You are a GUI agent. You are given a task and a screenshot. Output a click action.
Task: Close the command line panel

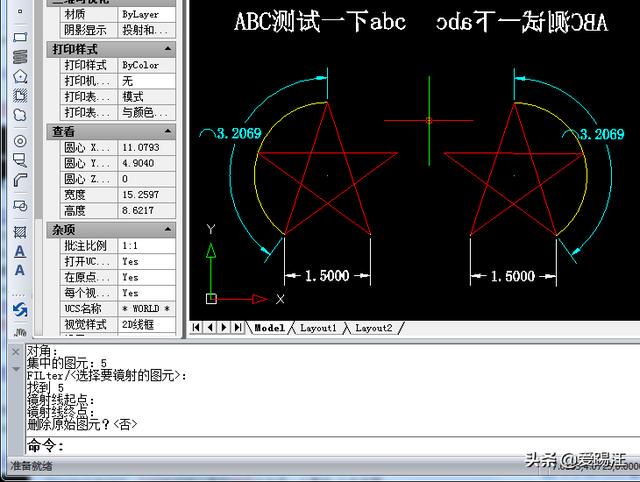click(16, 352)
